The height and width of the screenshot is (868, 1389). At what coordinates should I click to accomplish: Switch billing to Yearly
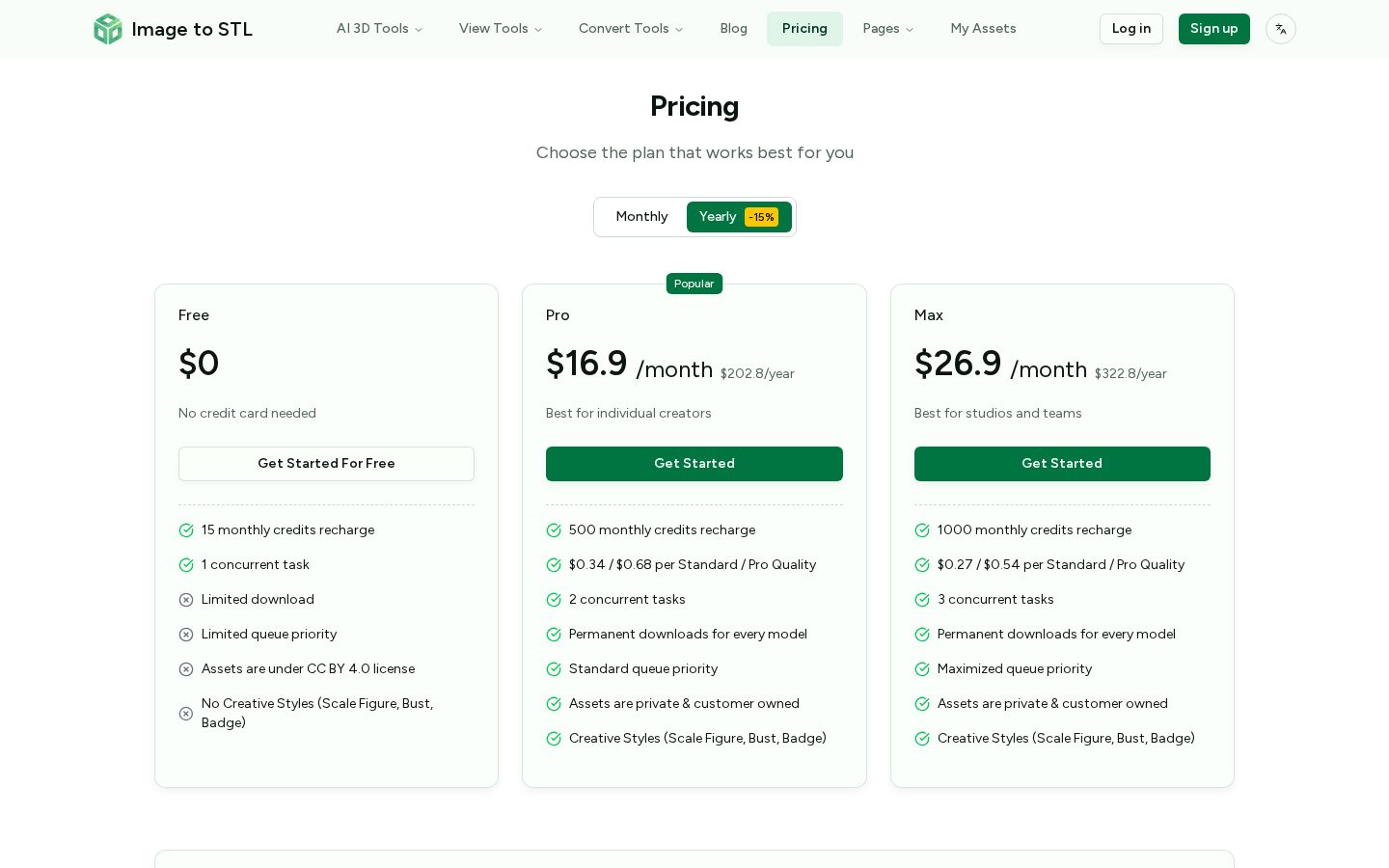point(739,217)
